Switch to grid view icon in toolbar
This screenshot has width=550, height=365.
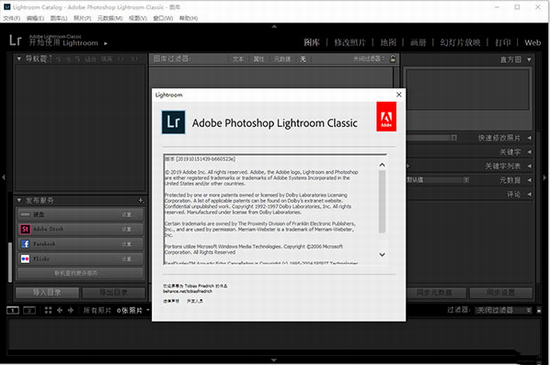(48, 310)
